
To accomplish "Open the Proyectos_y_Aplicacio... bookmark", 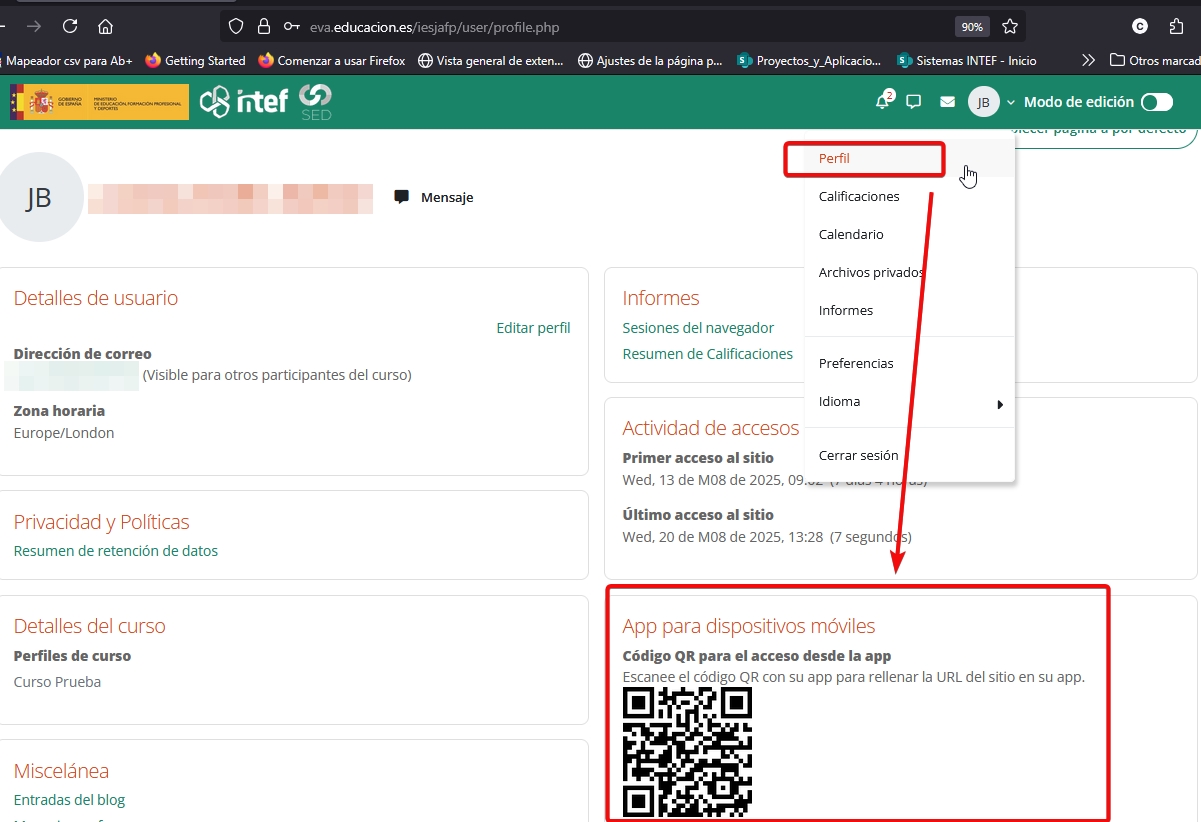I will coord(809,60).
